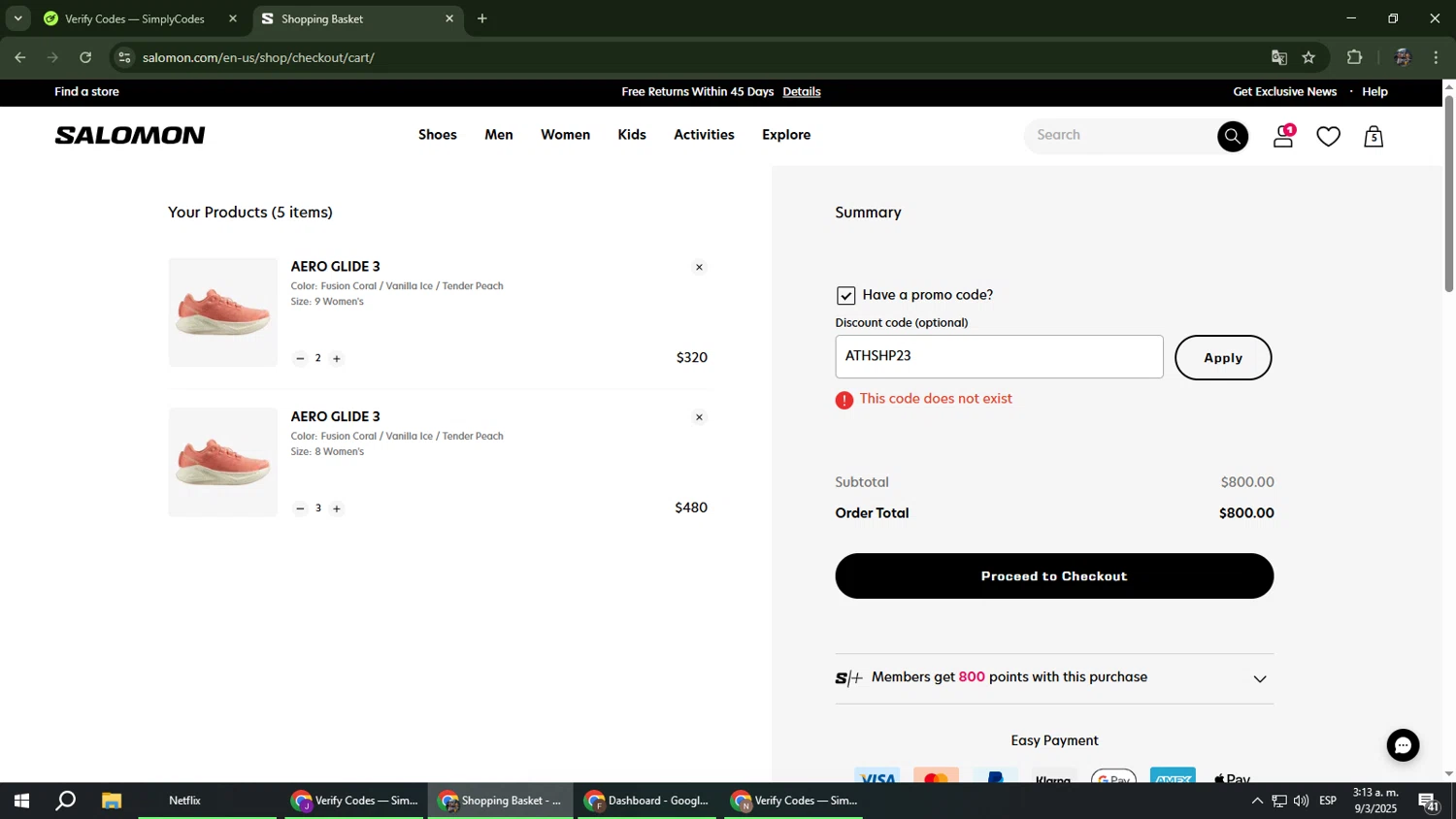Increase quantity of Size 8 shoe
The image size is (1456, 819).
pyautogui.click(x=337, y=508)
